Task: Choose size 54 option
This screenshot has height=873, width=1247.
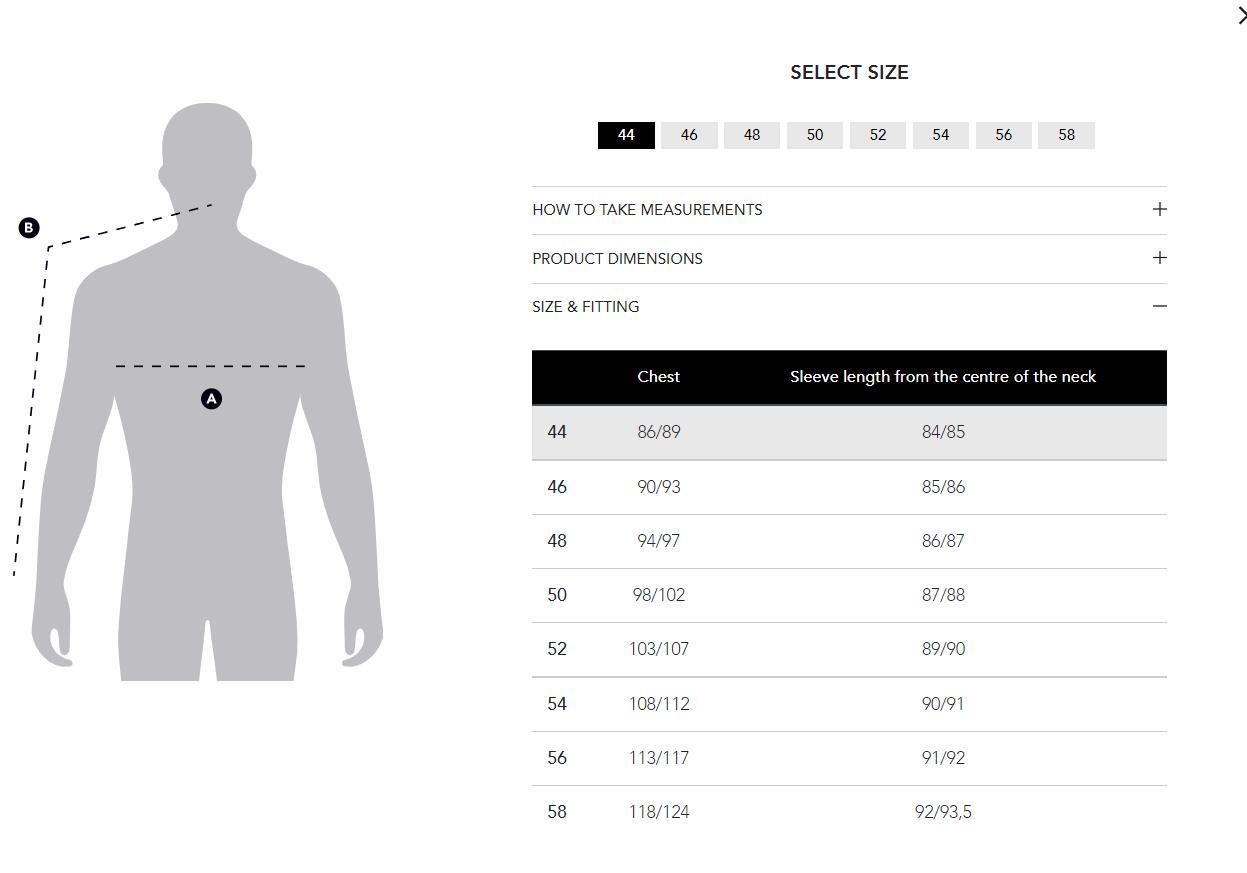Action: click(x=941, y=135)
